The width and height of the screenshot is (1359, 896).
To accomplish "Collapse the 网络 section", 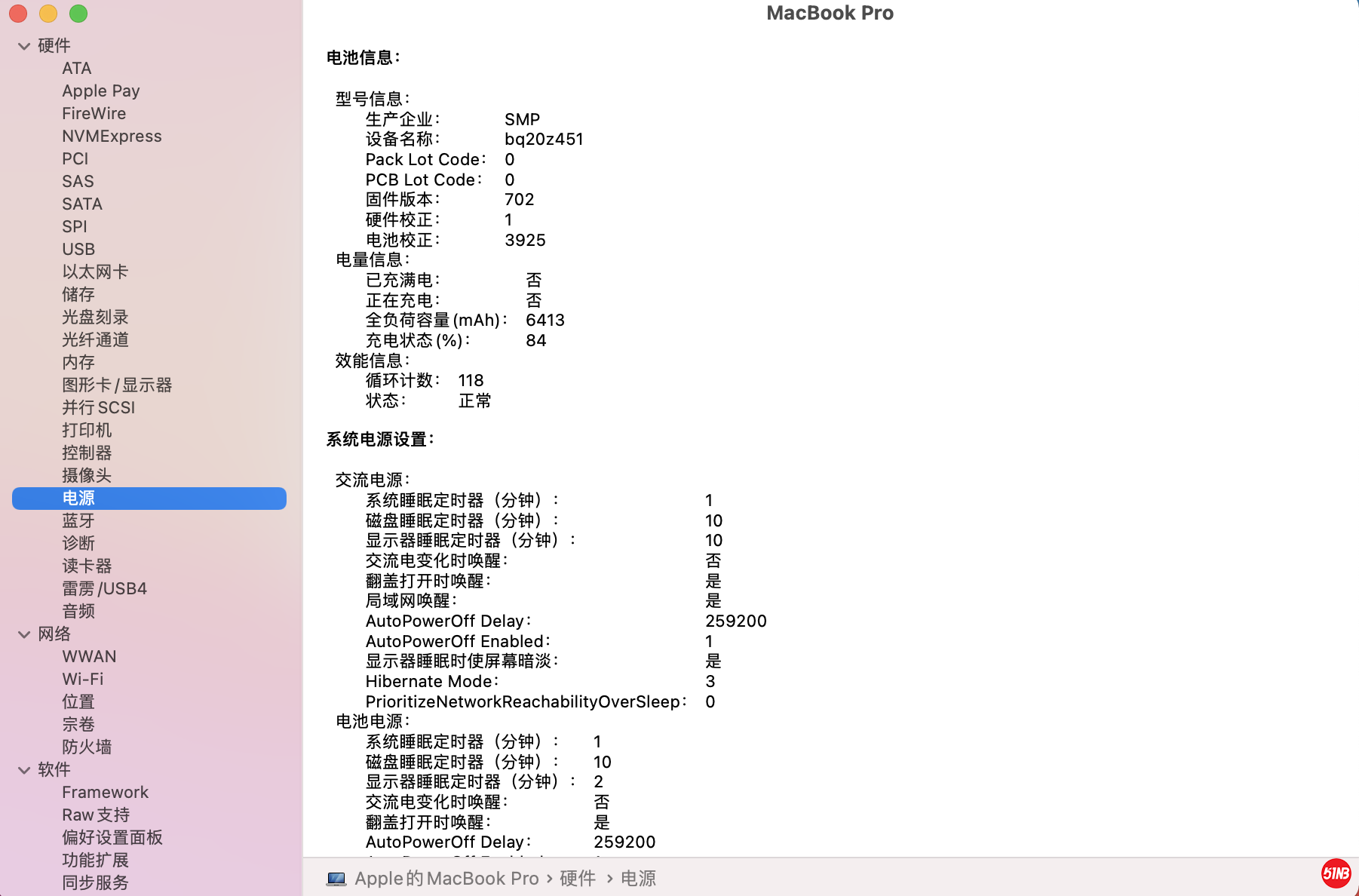I will click(x=24, y=634).
